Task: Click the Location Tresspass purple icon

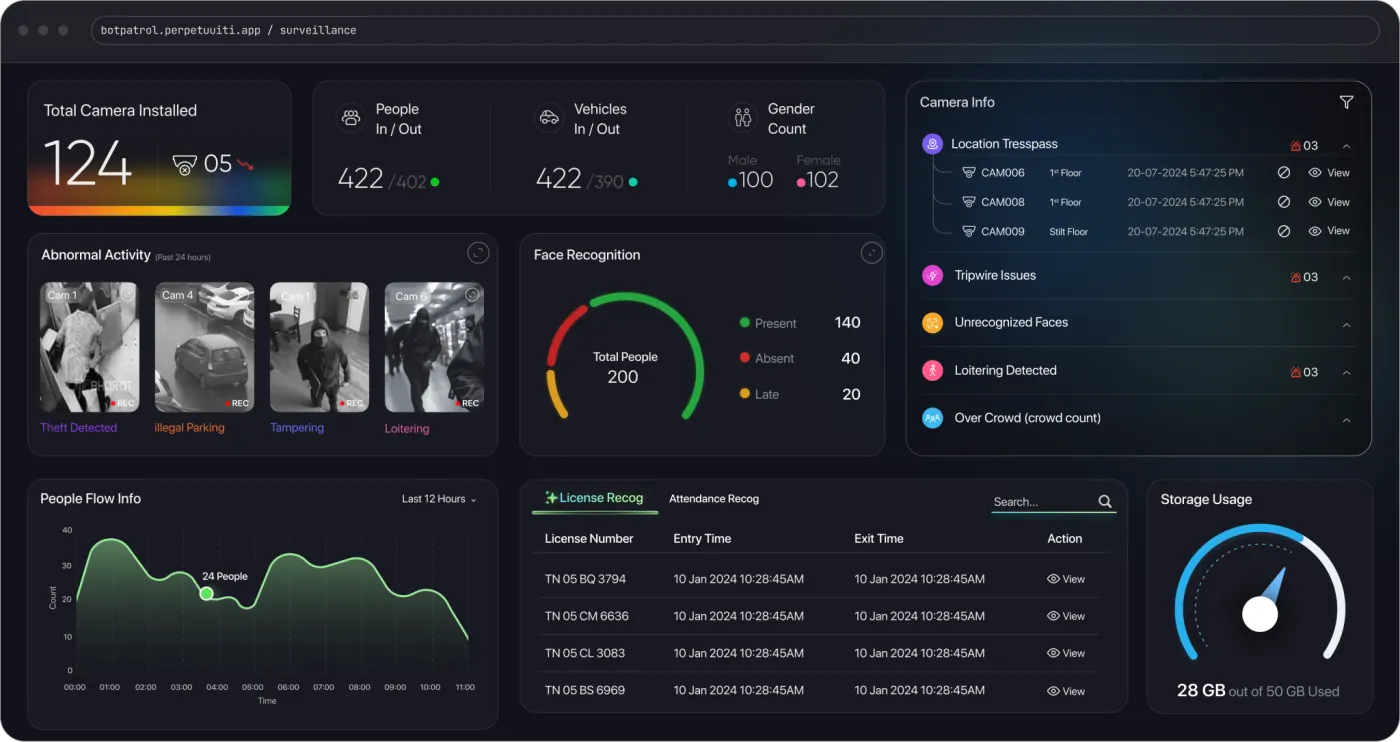Action: [932, 144]
